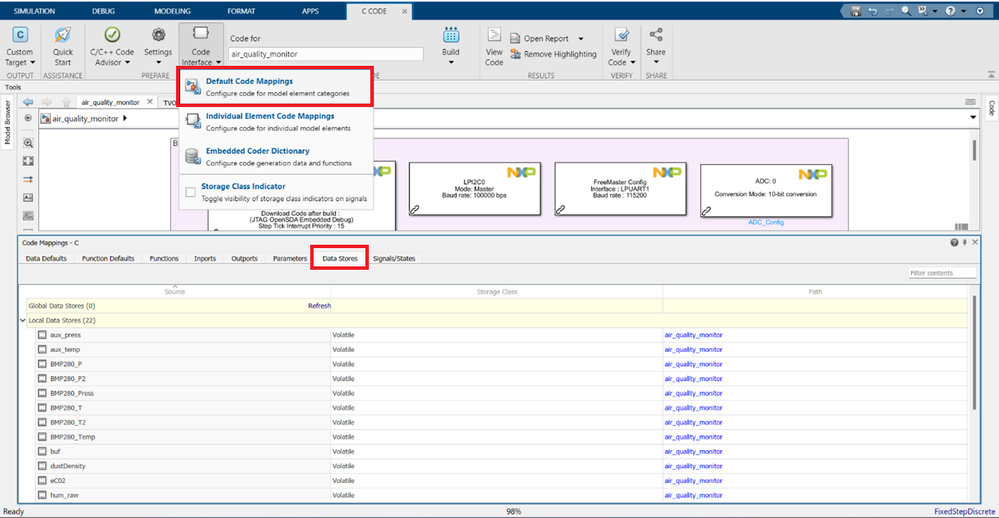Switch to the SIMULATION tab

(34, 11)
